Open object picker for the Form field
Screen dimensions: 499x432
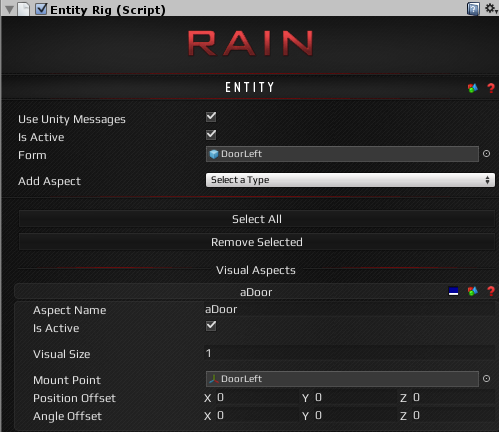click(x=486, y=154)
